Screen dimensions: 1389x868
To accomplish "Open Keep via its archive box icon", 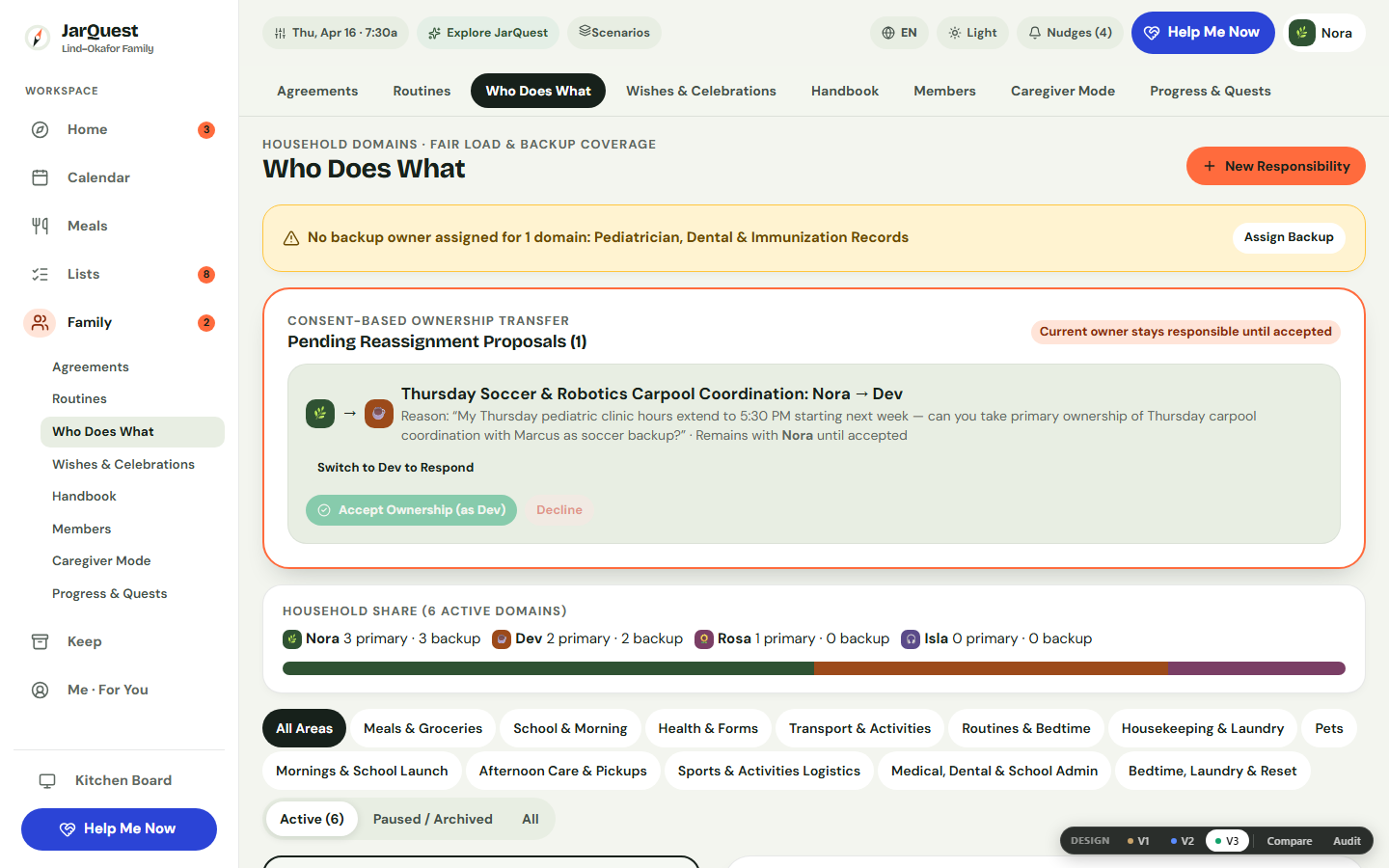I will [x=40, y=641].
